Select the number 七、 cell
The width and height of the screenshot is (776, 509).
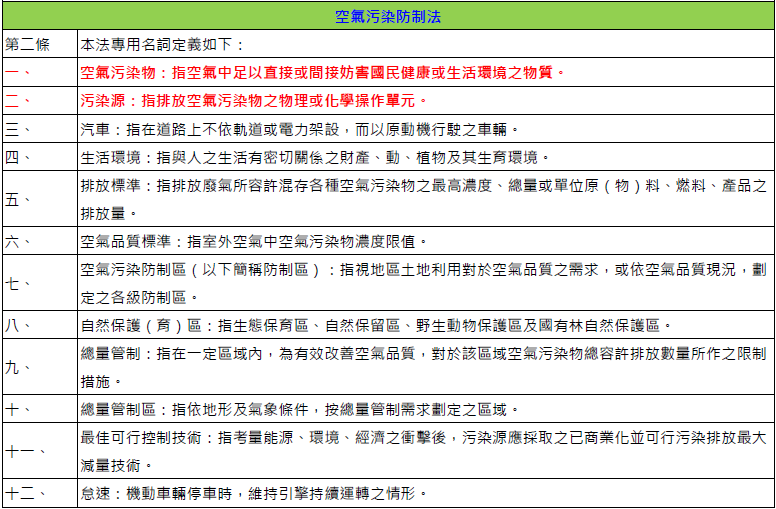click(40, 283)
